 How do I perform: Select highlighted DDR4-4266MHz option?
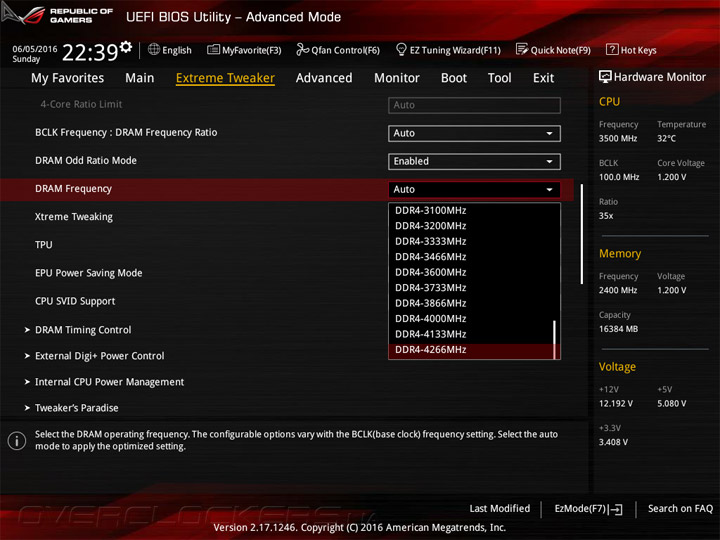click(471, 350)
